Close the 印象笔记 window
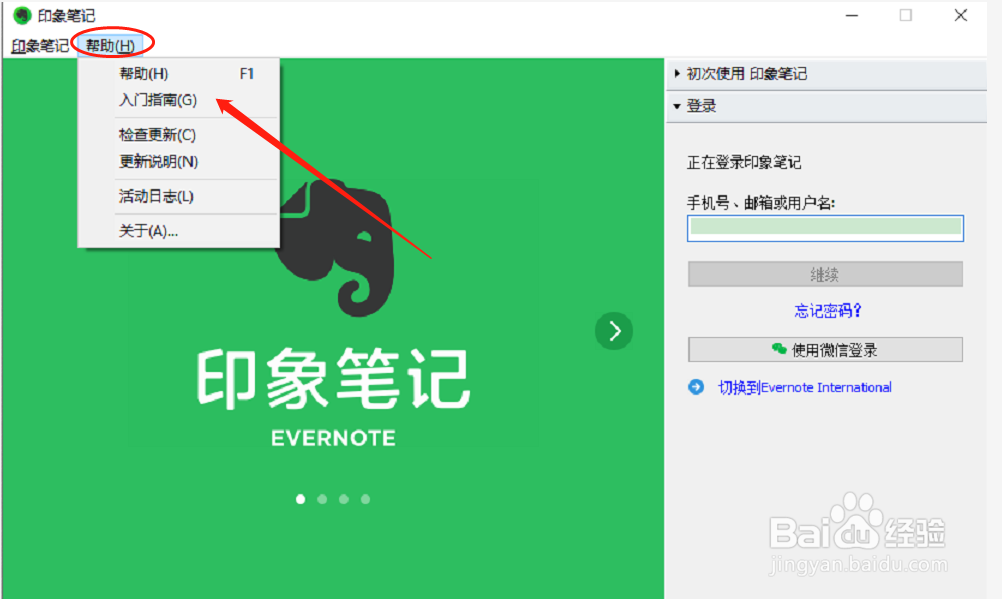 pos(960,15)
